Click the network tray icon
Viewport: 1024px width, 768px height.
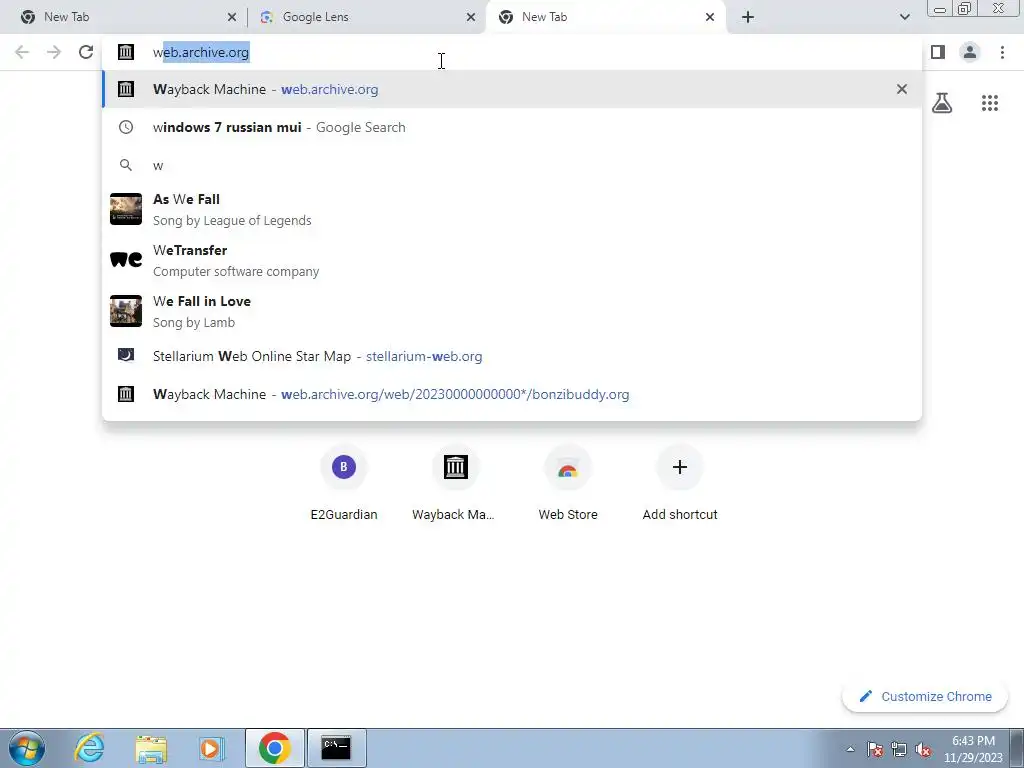click(x=899, y=749)
